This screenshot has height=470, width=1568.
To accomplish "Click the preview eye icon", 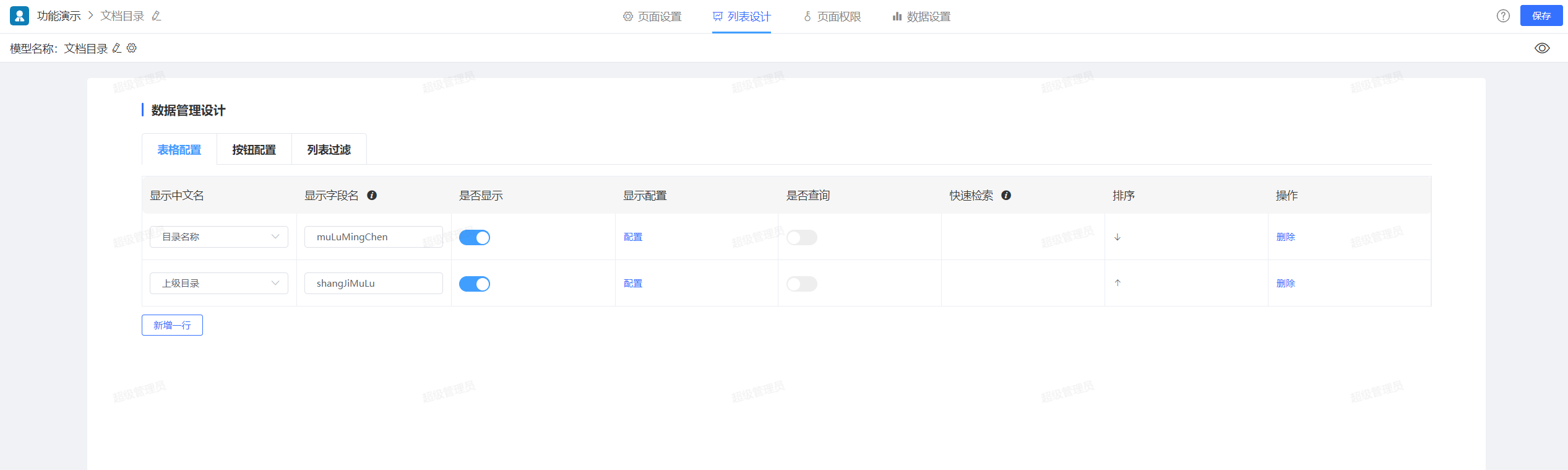I will click(x=1542, y=48).
